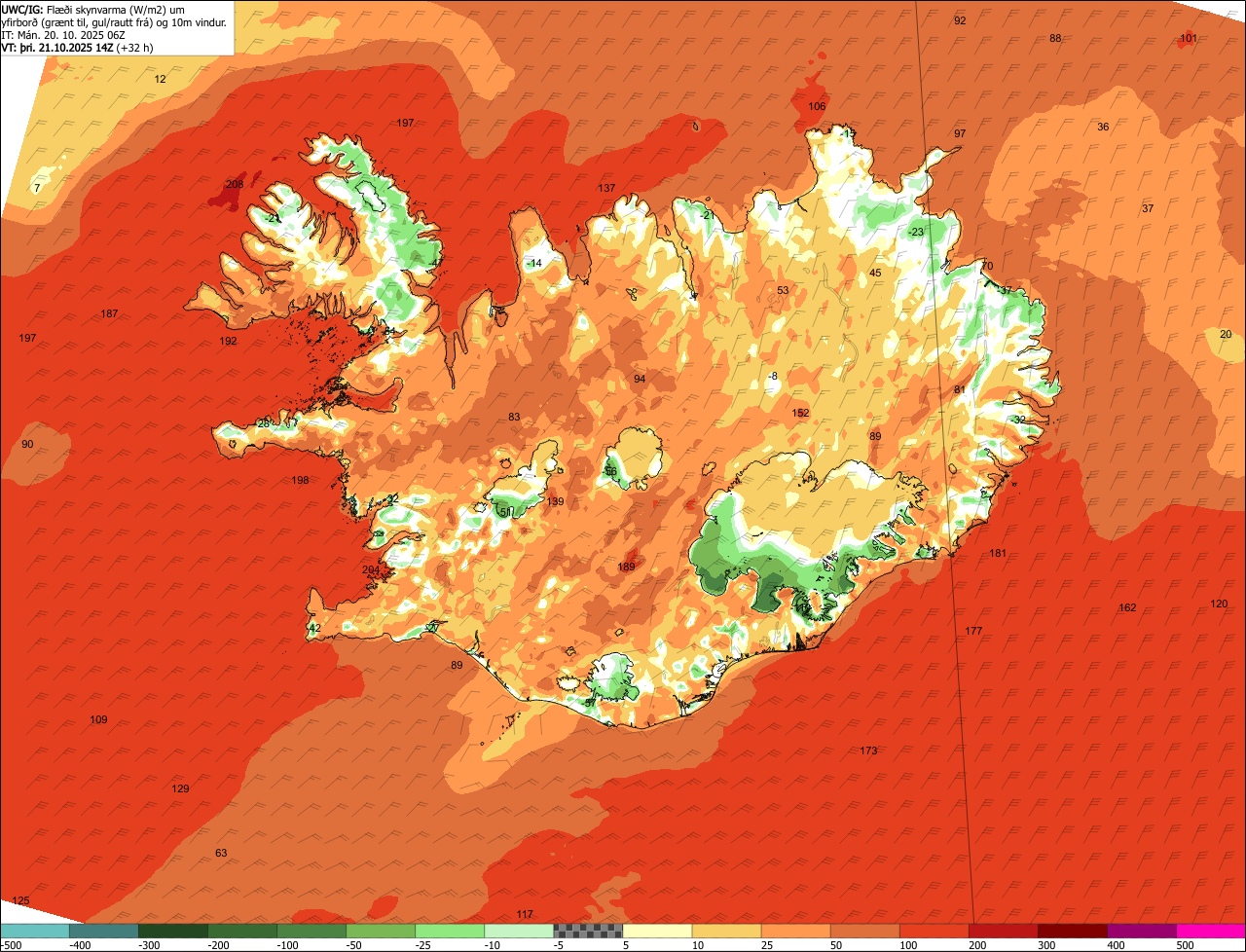Click the ocean value 173
1246x952 pixels.
pyautogui.click(x=868, y=751)
